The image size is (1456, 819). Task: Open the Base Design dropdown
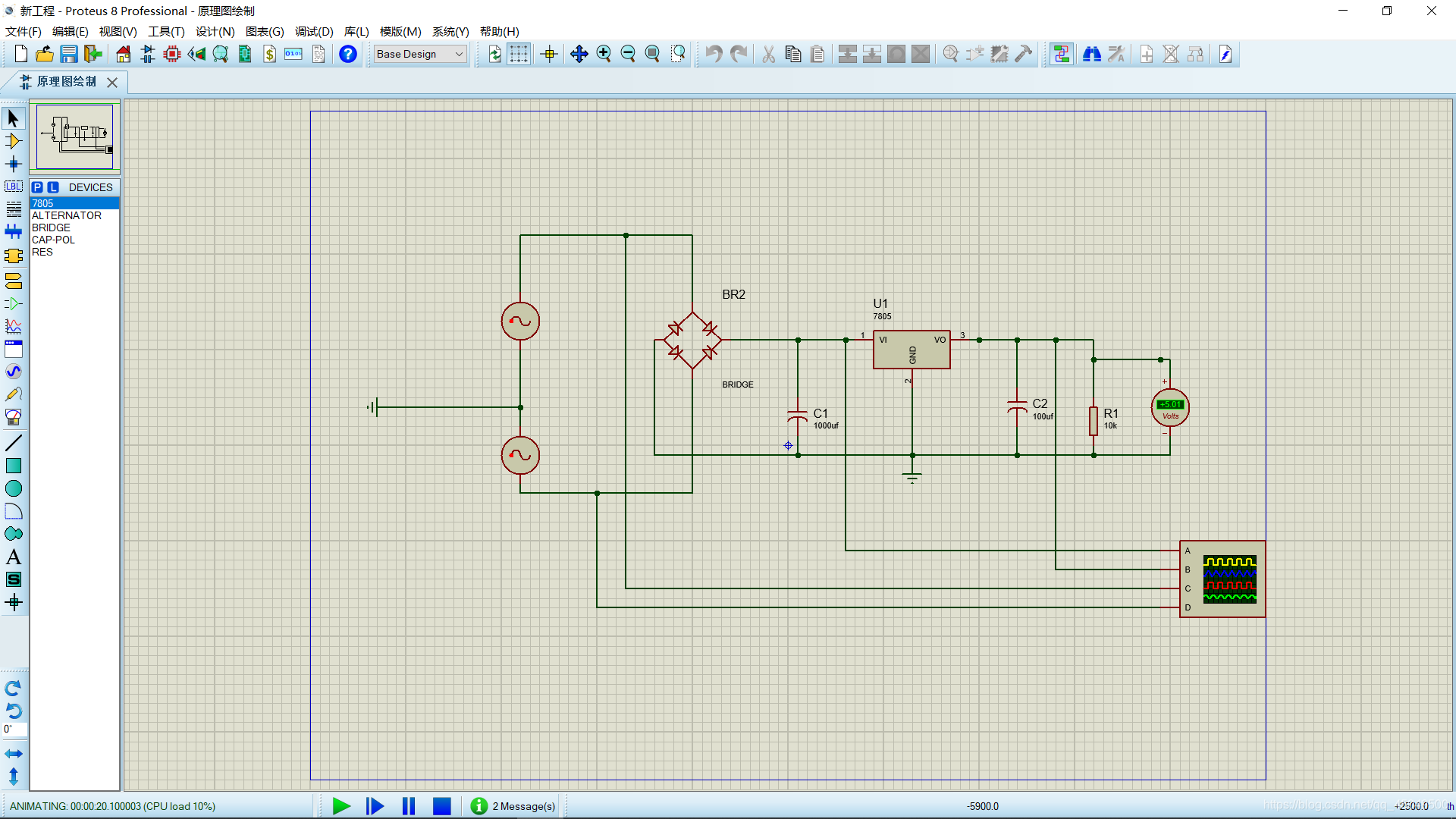click(x=420, y=54)
